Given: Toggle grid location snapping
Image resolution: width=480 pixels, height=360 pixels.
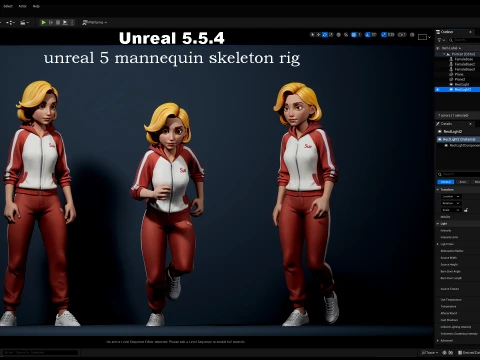Looking at the screenshot, I should (354, 35).
